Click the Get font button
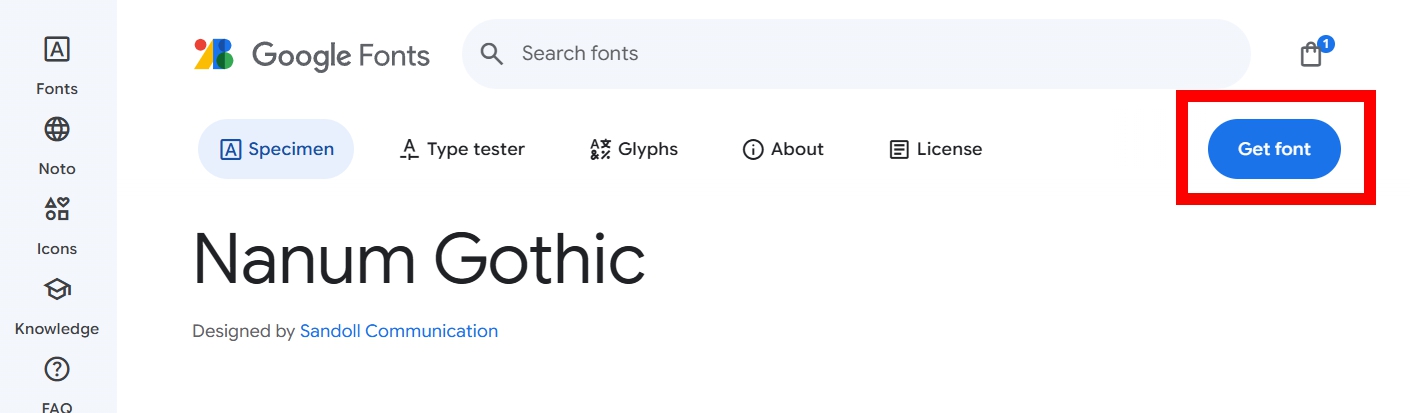Image resolution: width=1410 pixels, height=413 pixels. pyautogui.click(x=1274, y=149)
